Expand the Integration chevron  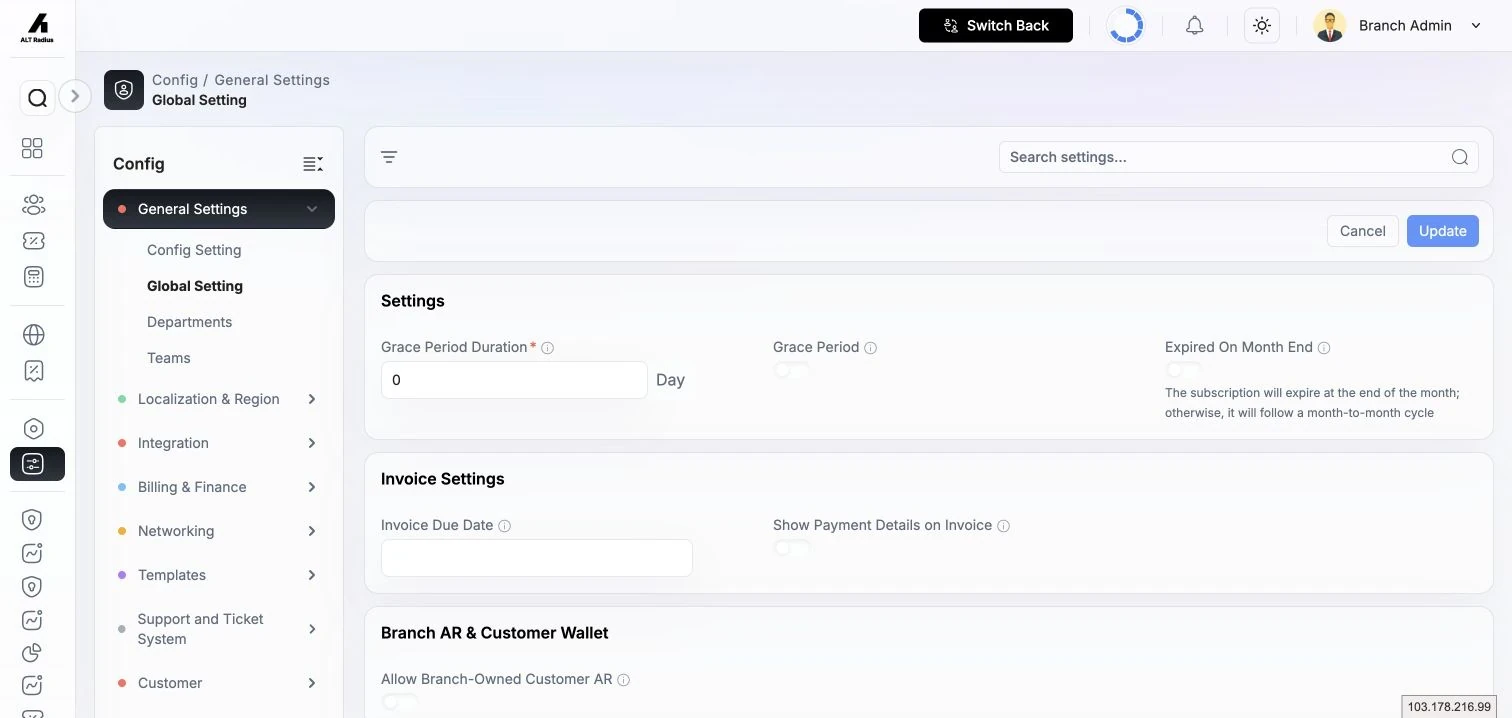[x=312, y=443]
